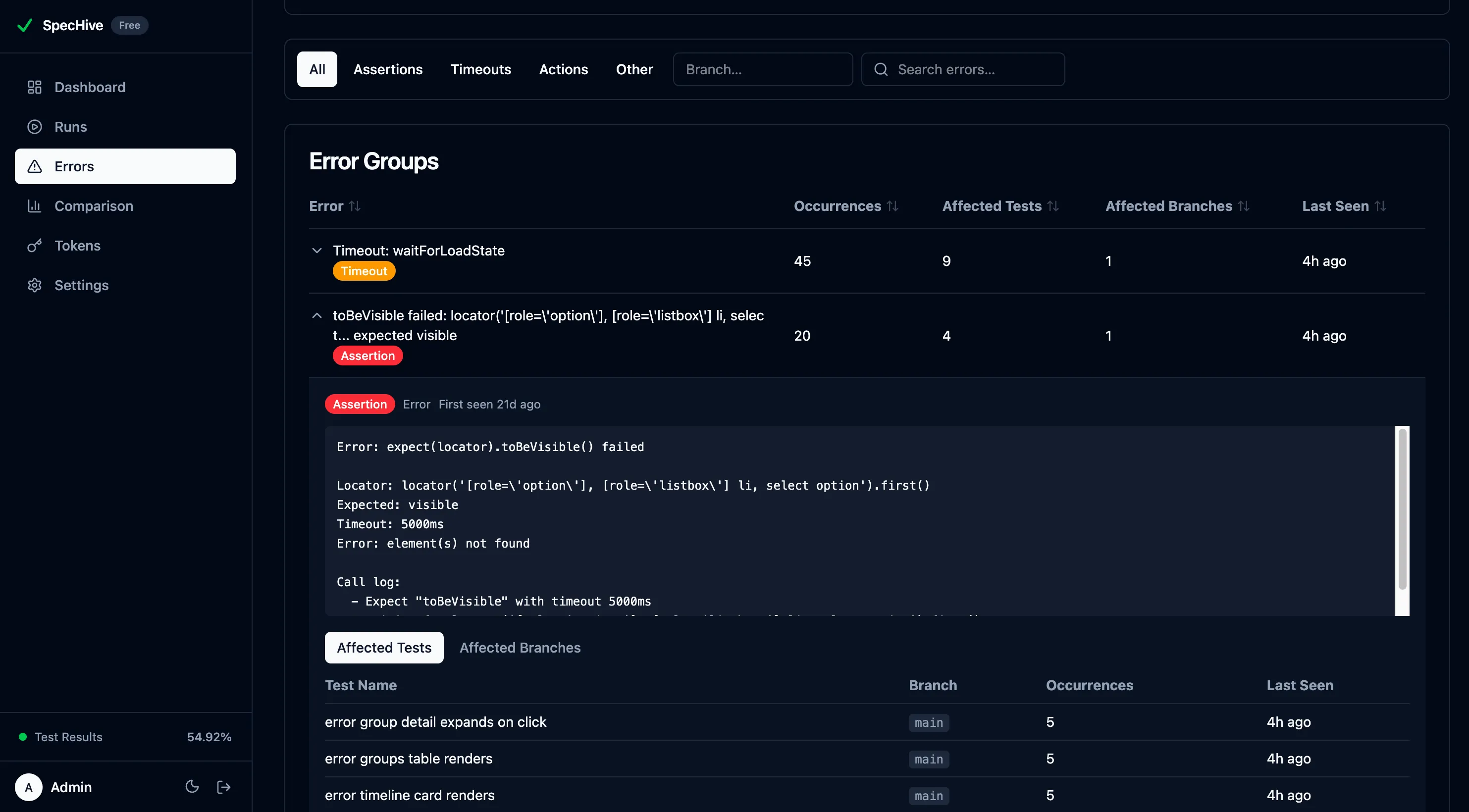1469x812 pixels.
Task: Filter by Assertions tab
Action: click(x=388, y=70)
